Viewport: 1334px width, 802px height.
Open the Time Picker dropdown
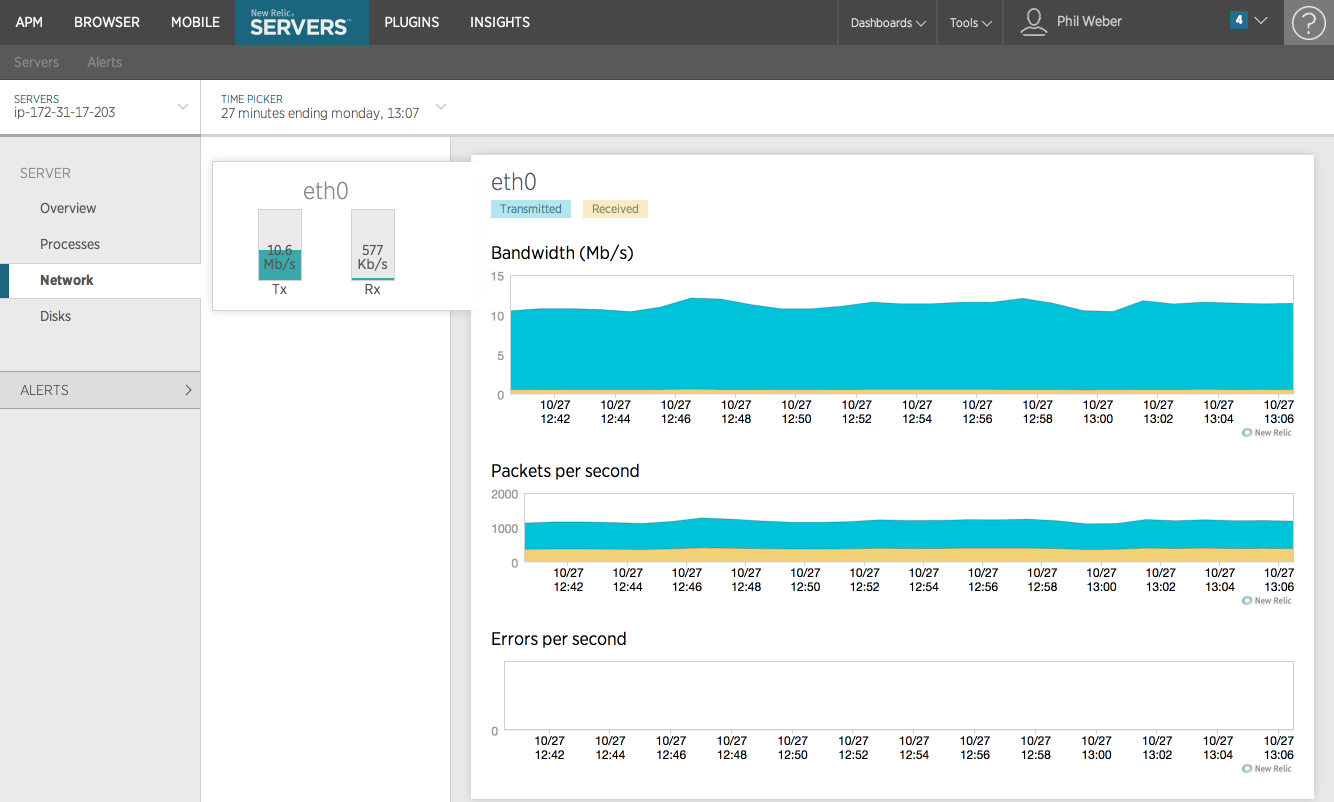(333, 106)
